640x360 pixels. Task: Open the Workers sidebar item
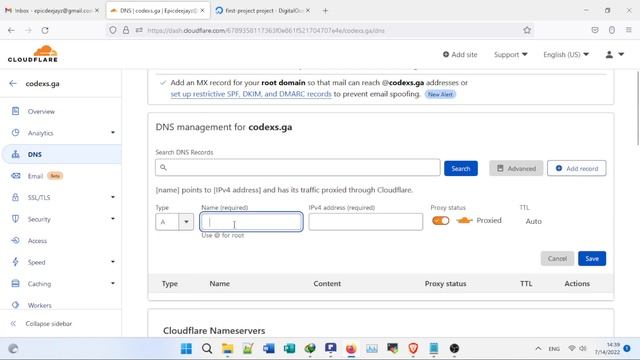click(40, 305)
